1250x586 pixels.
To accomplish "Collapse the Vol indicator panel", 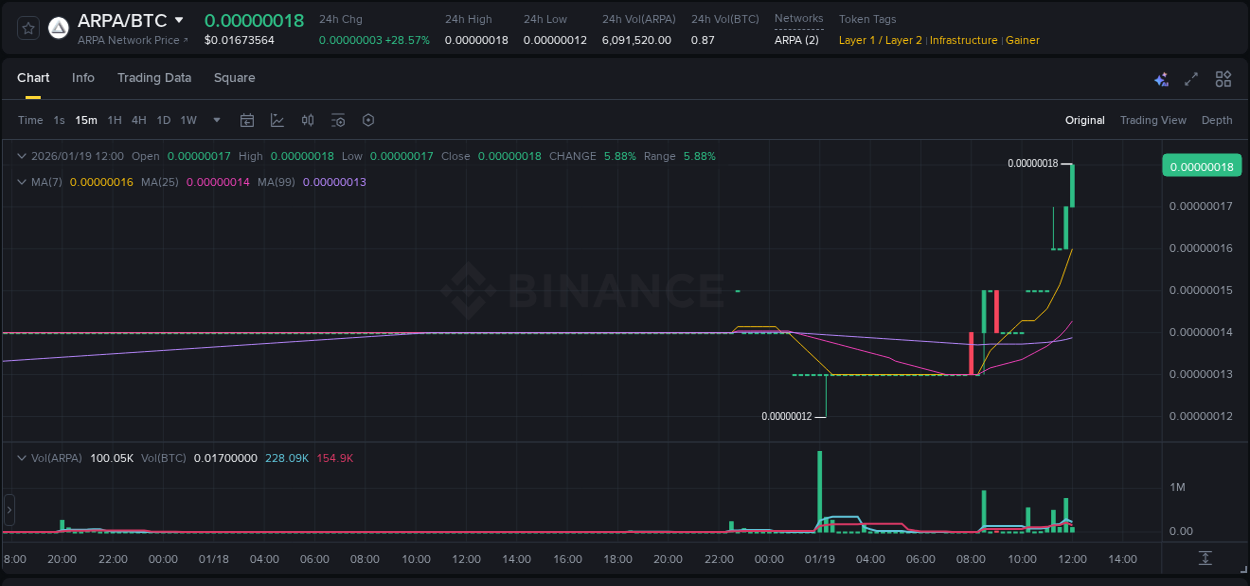I will (21, 457).
